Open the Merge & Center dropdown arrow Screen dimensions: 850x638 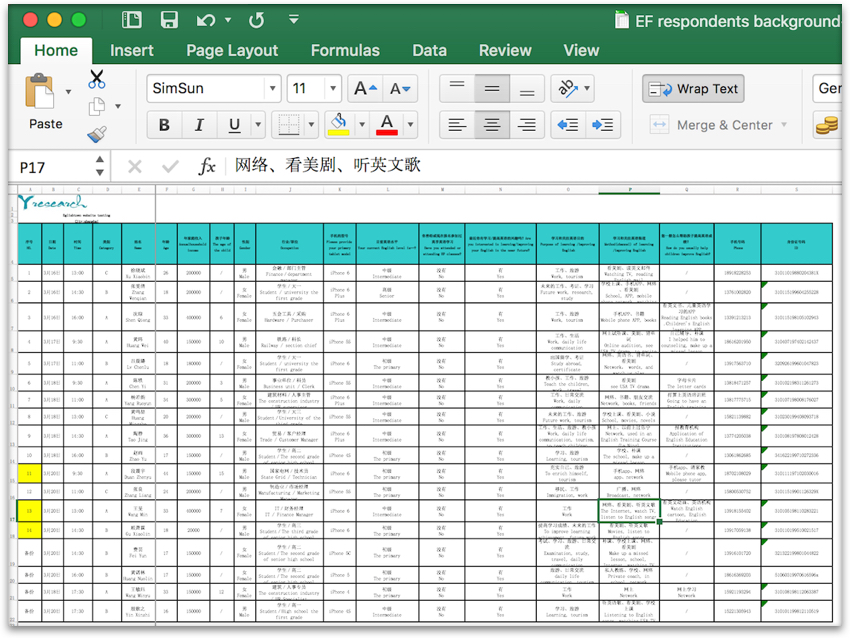(784, 125)
